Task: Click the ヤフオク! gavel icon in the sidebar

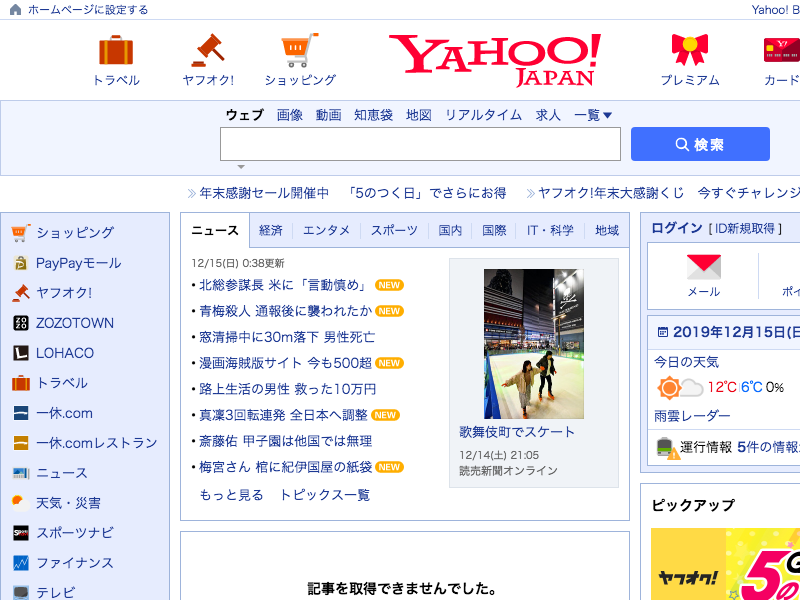Action: [21, 293]
